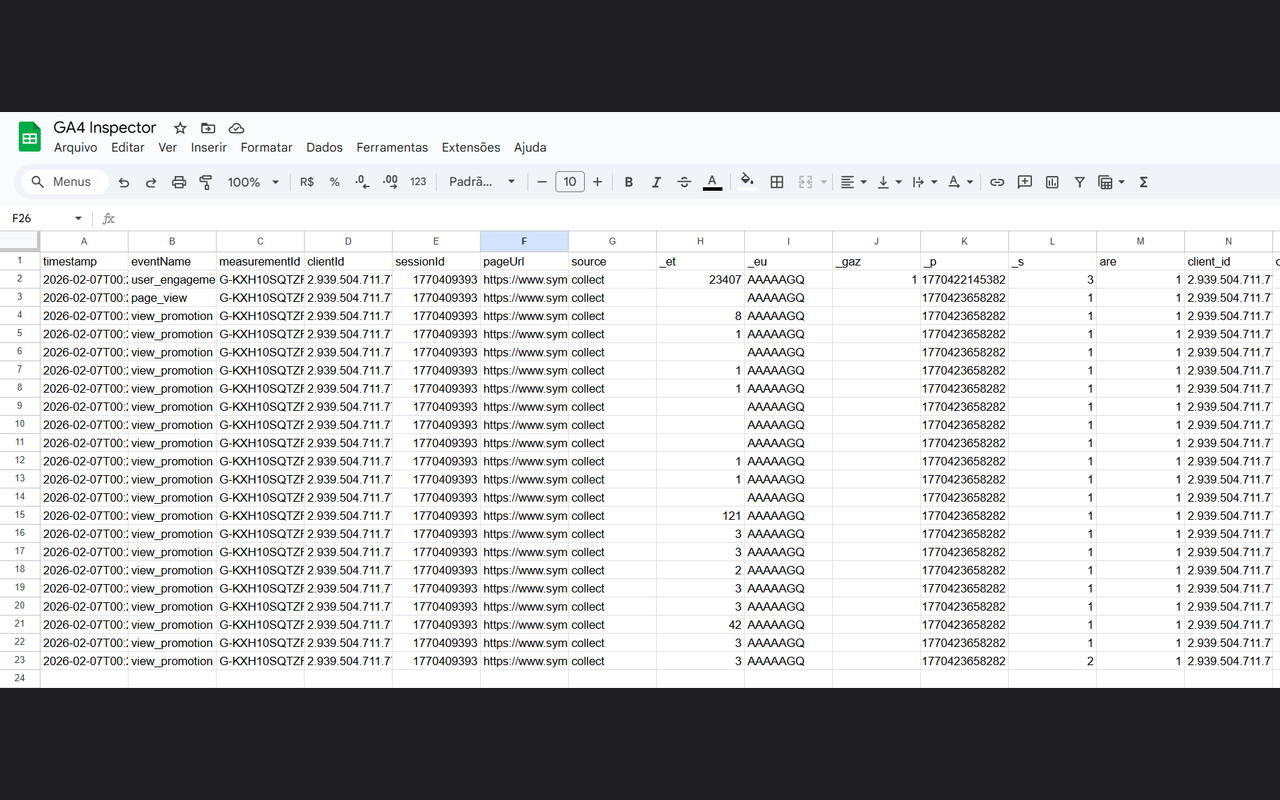Open the horizontal align dropdown
The image size is (1280, 800).
(x=853, y=182)
